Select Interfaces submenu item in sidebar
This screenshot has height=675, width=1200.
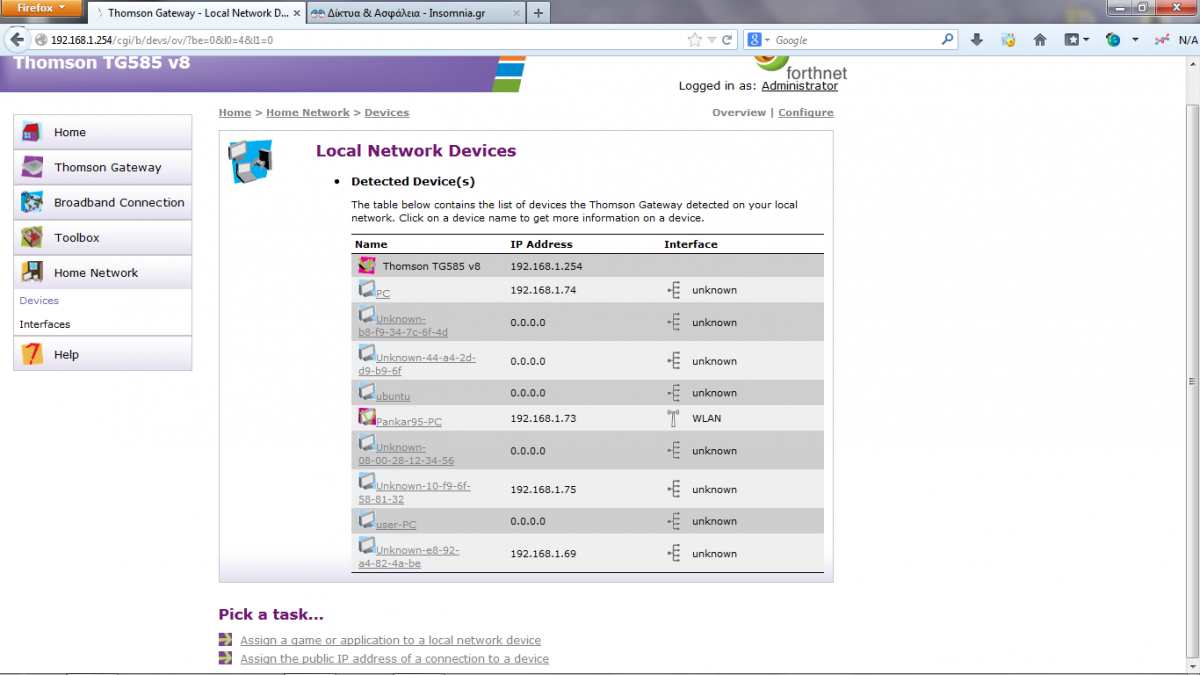click(45, 324)
